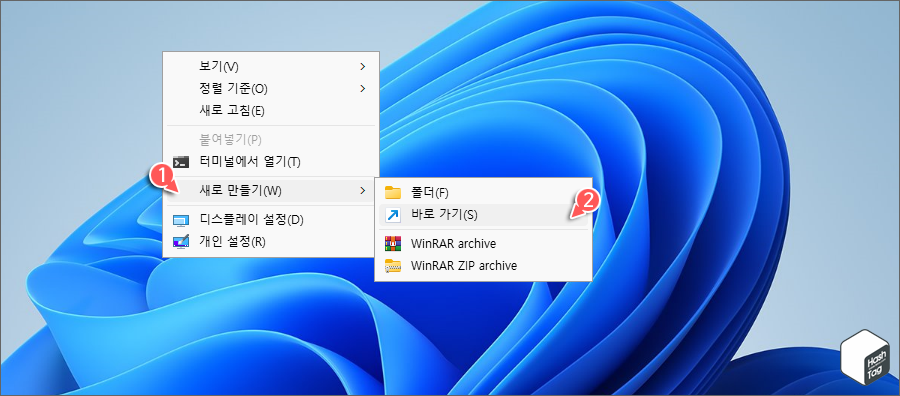Viewport: 900px width, 396px height.
Task: Expand chevron beside 정렬 기준(O)
Action: click(x=362, y=88)
